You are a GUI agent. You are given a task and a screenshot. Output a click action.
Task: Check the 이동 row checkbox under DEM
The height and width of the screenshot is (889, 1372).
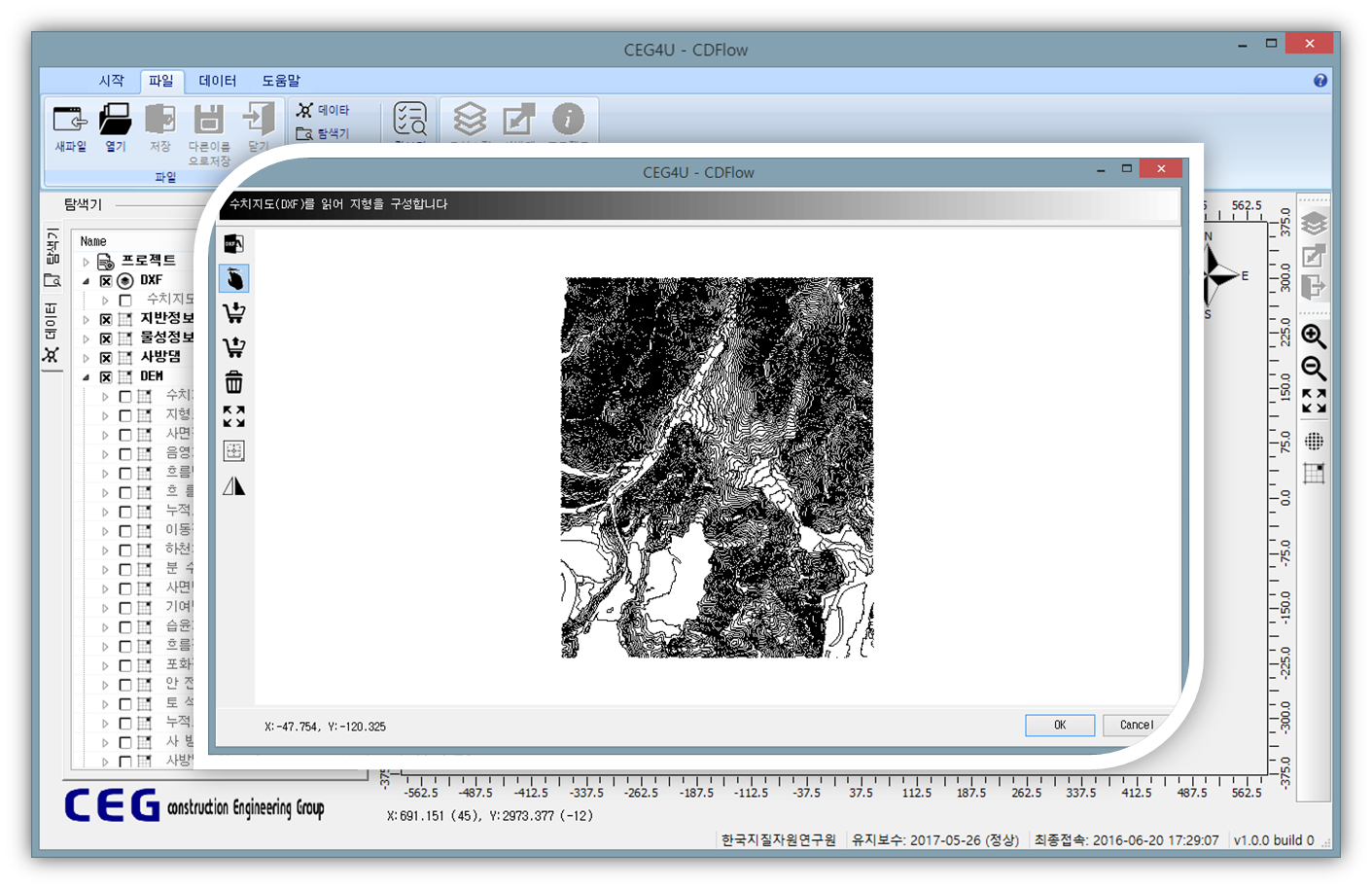125,531
